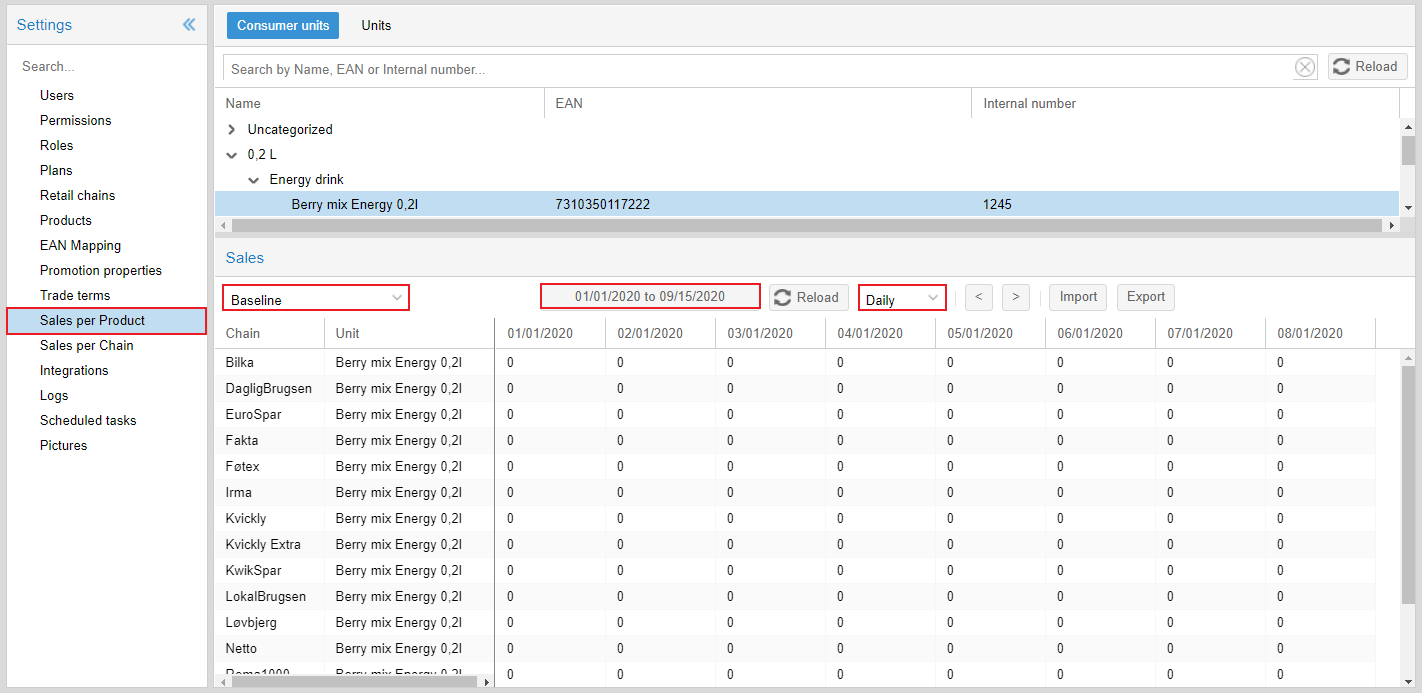Screen dimensions: 1422x693
Task: Navigate to Sales per Chain
Action: tap(86, 345)
